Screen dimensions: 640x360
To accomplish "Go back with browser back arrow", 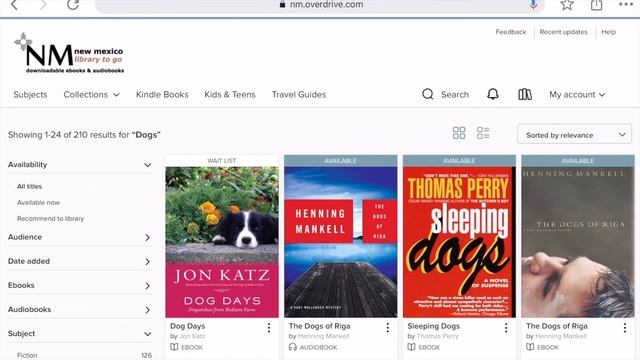I will pyautogui.click(x=14, y=5).
